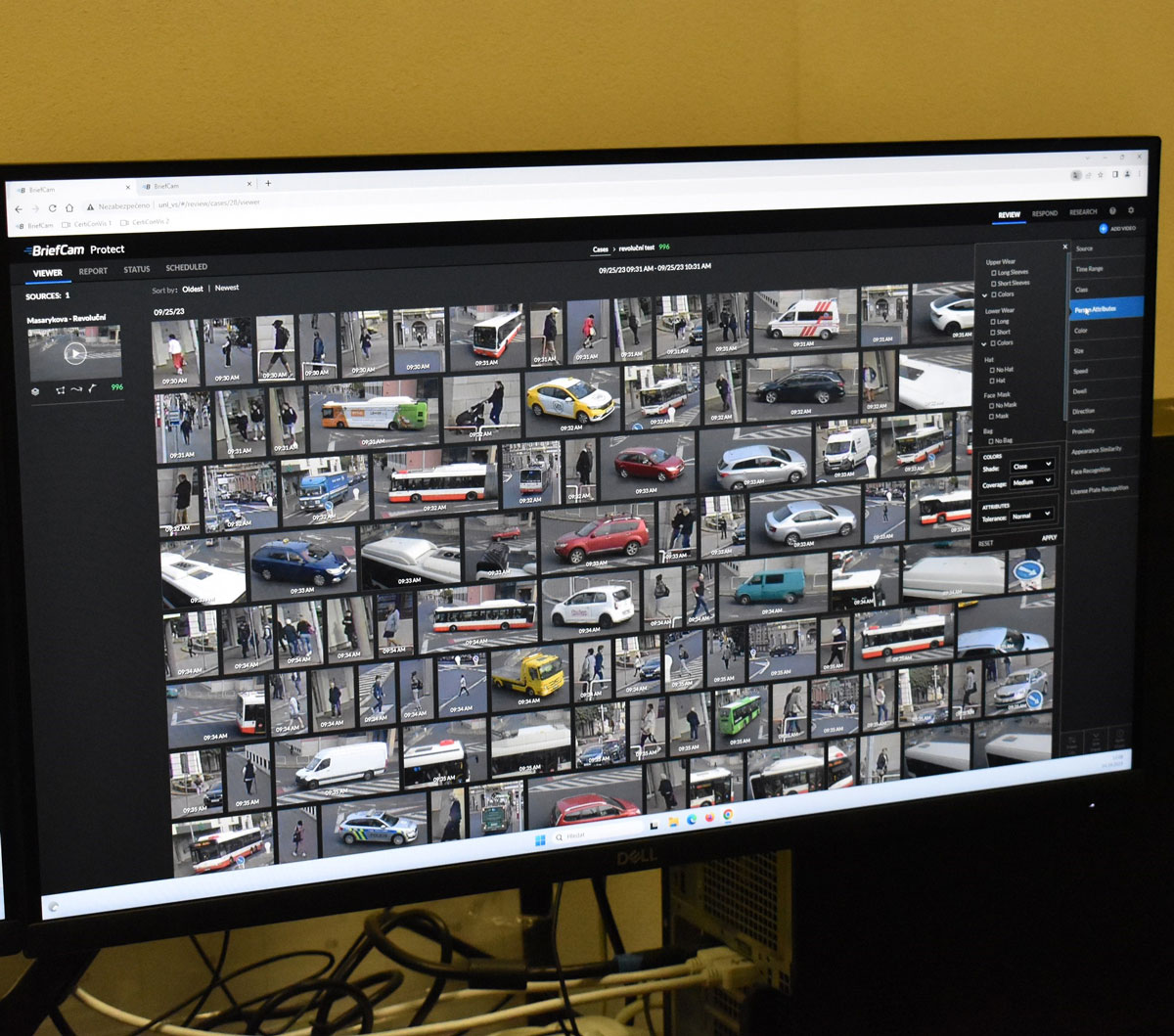Click the 3D cube icon under source
This screenshot has height=1036, width=1174.
[x=34, y=390]
